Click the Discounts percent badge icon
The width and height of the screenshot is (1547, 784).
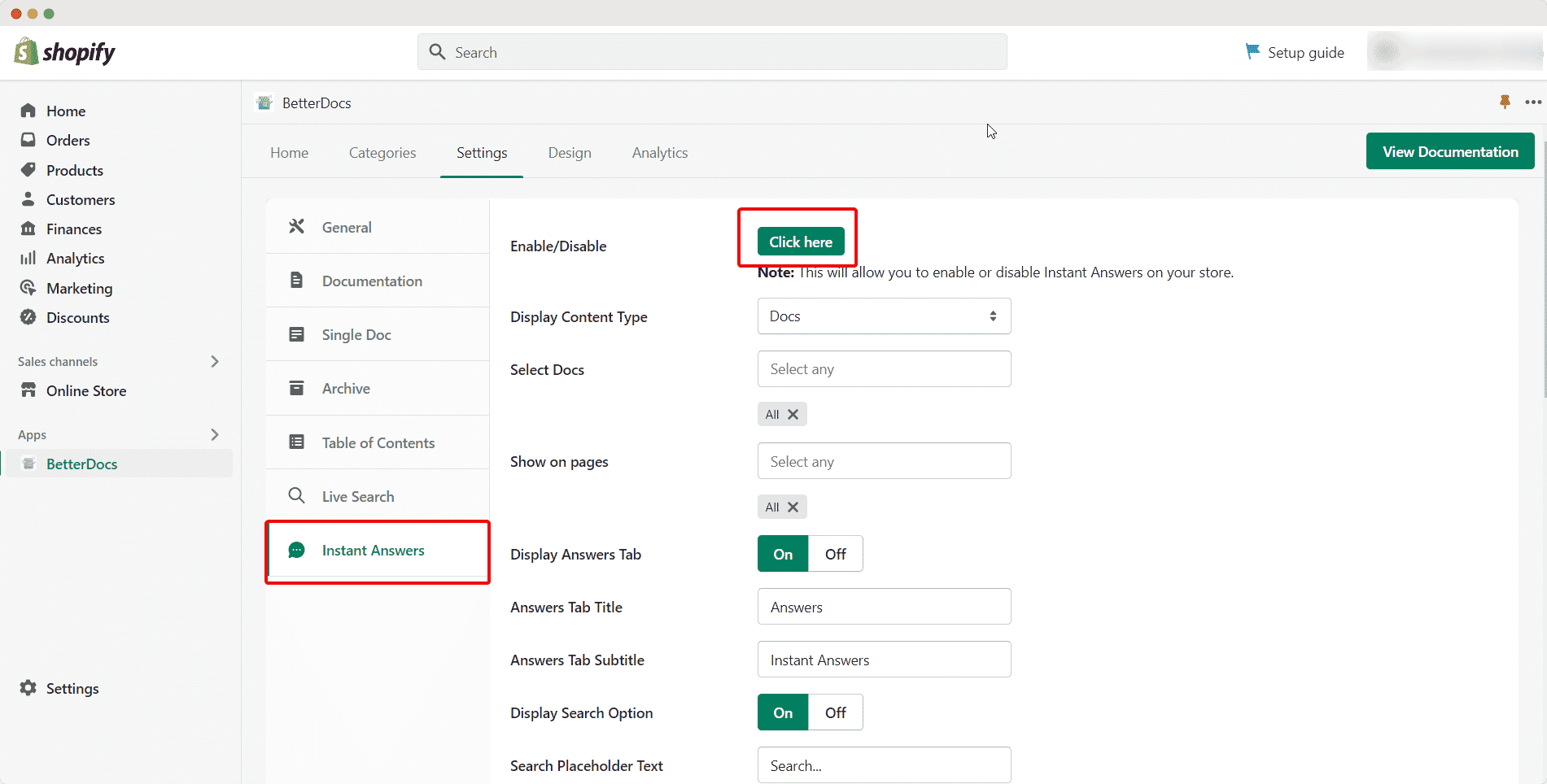(x=28, y=317)
